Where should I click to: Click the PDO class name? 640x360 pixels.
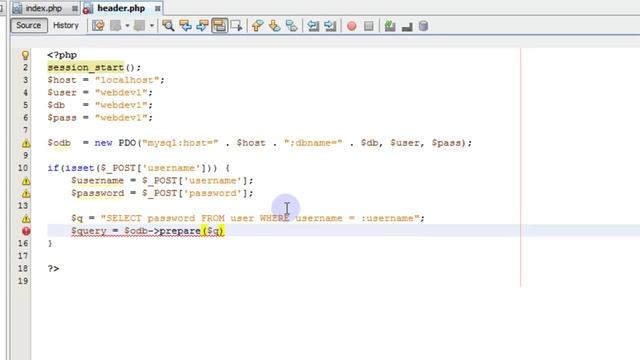pos(127,143)
